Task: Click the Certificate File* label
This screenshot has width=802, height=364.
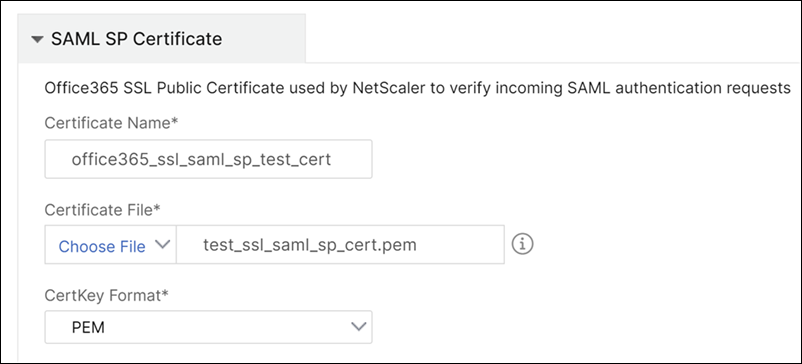Action: click(x=103, y=210)
